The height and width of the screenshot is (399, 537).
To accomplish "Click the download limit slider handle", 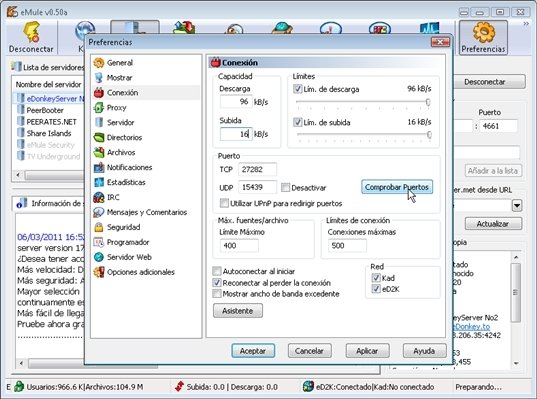I will (428, 102).
